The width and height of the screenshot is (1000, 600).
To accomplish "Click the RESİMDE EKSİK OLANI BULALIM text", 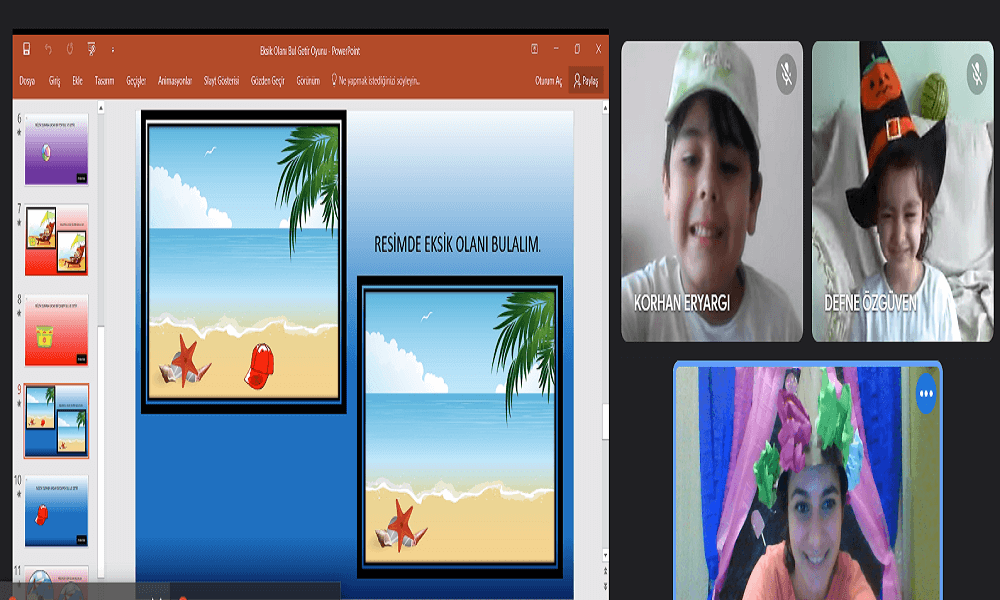I will [x=457, y=244].
